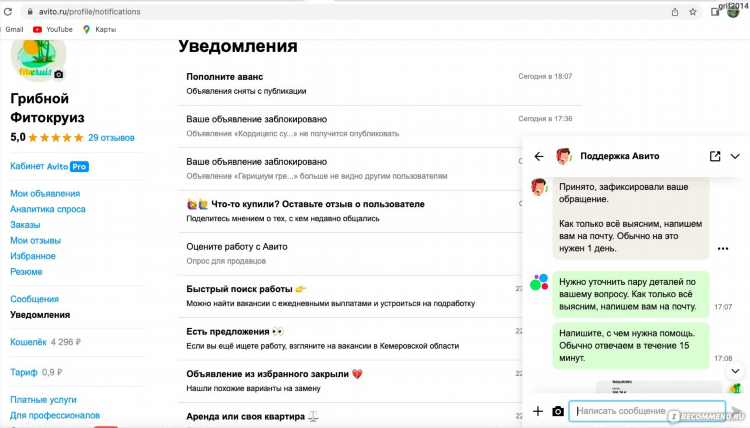The image size is (750, 428).
Task: Open Платные услуги
Action: point(43,399)
